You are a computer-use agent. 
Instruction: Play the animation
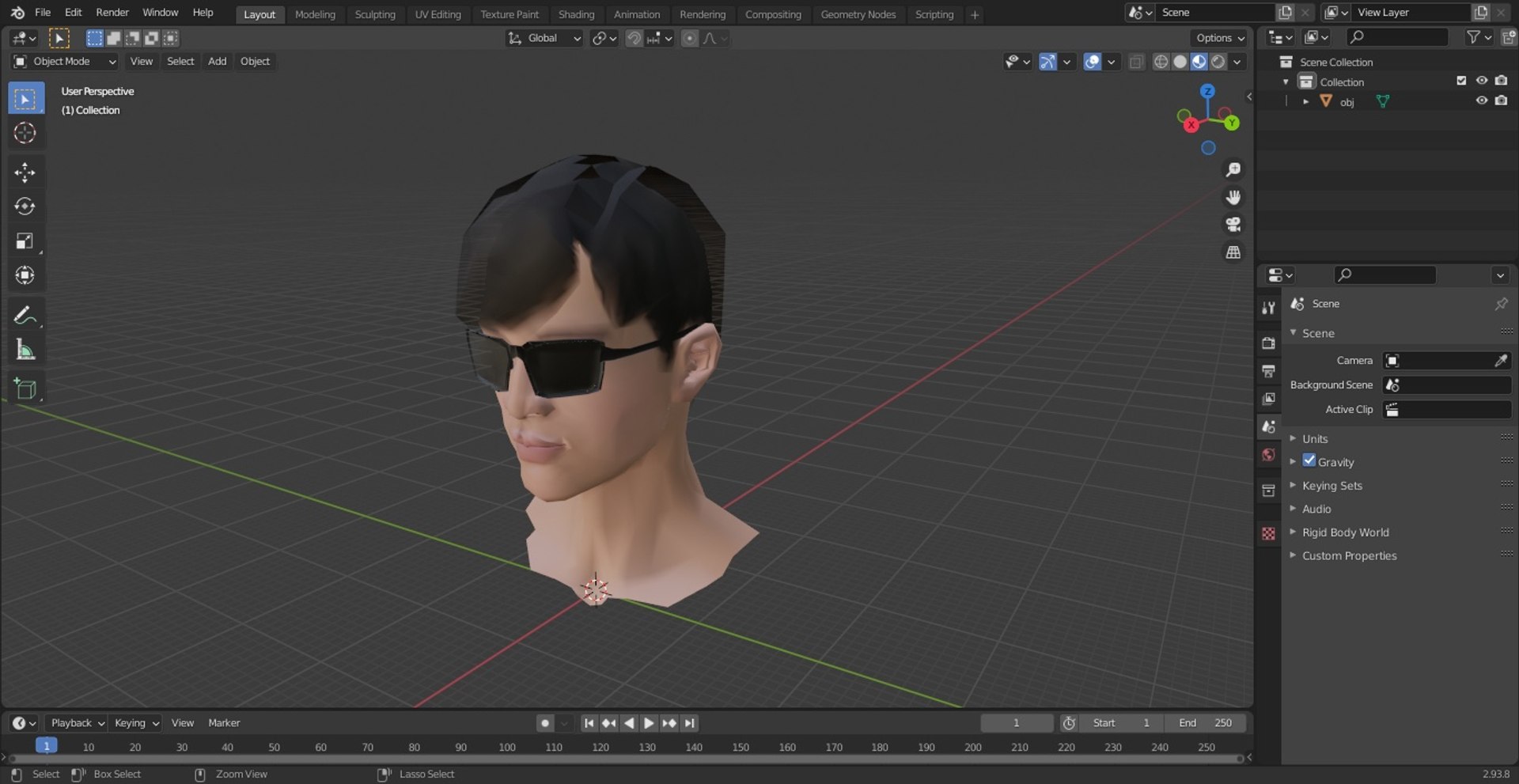(649, 723)
